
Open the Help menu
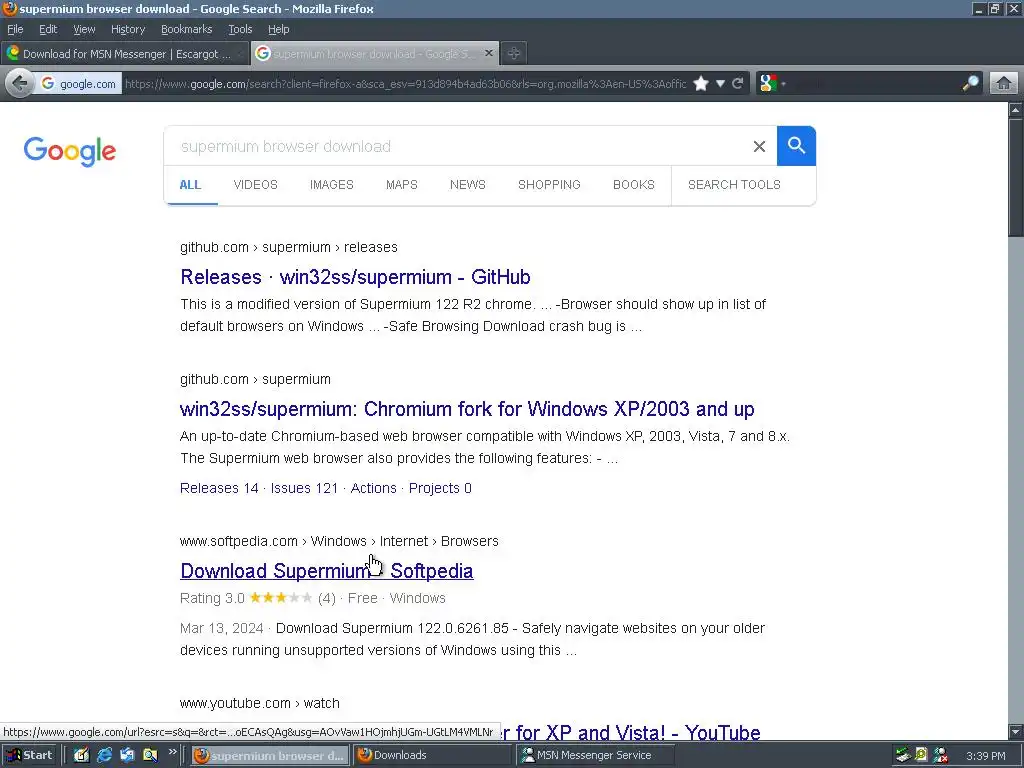278,29
